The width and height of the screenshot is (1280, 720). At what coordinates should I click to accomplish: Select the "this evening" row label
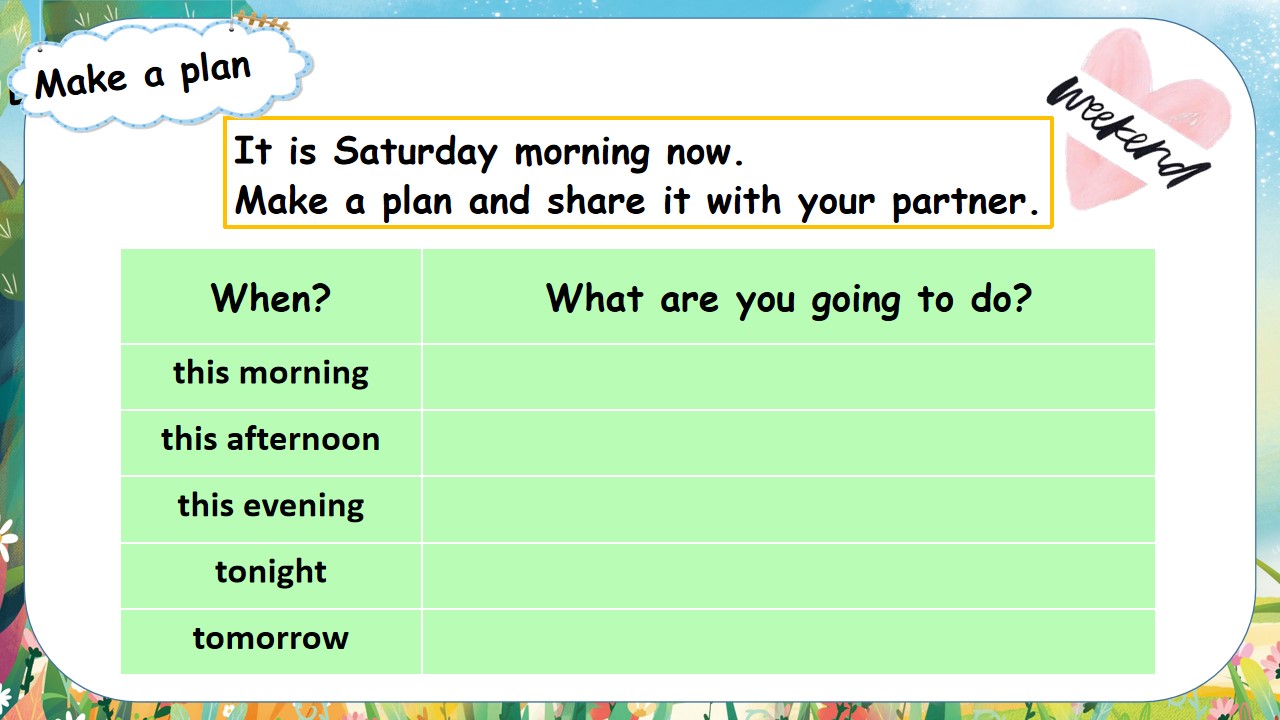271,505
